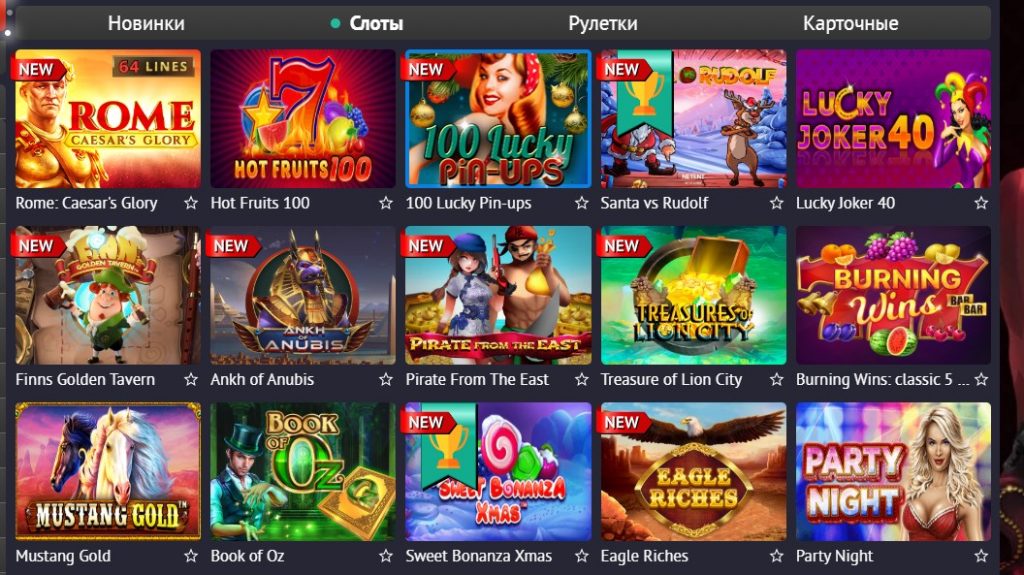Add 100 Lucky Pin-ups to favorites
This screenshot has width=1024, height=575.
pos(581,203)
